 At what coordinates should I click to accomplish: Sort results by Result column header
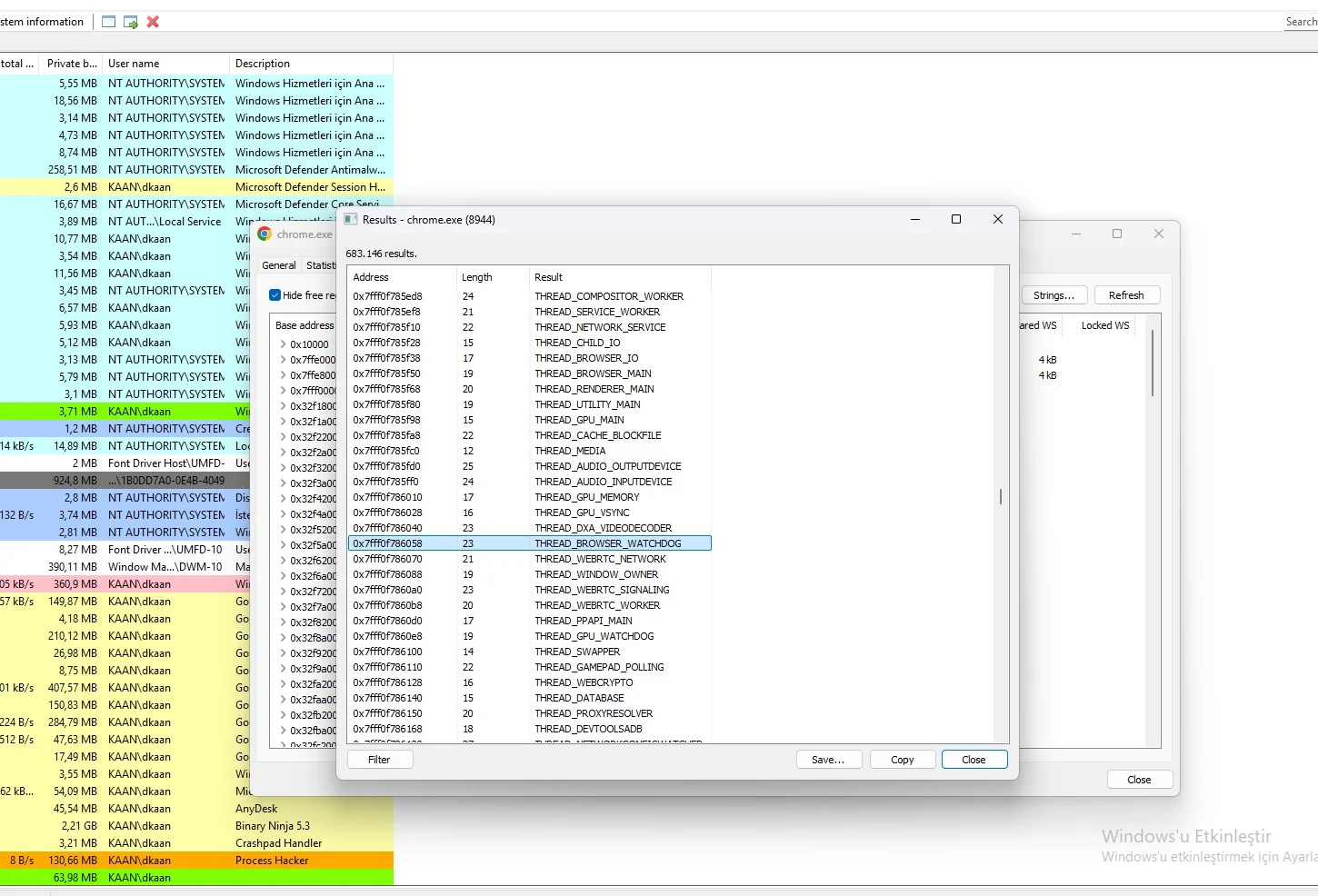click(x=620, y=277)
